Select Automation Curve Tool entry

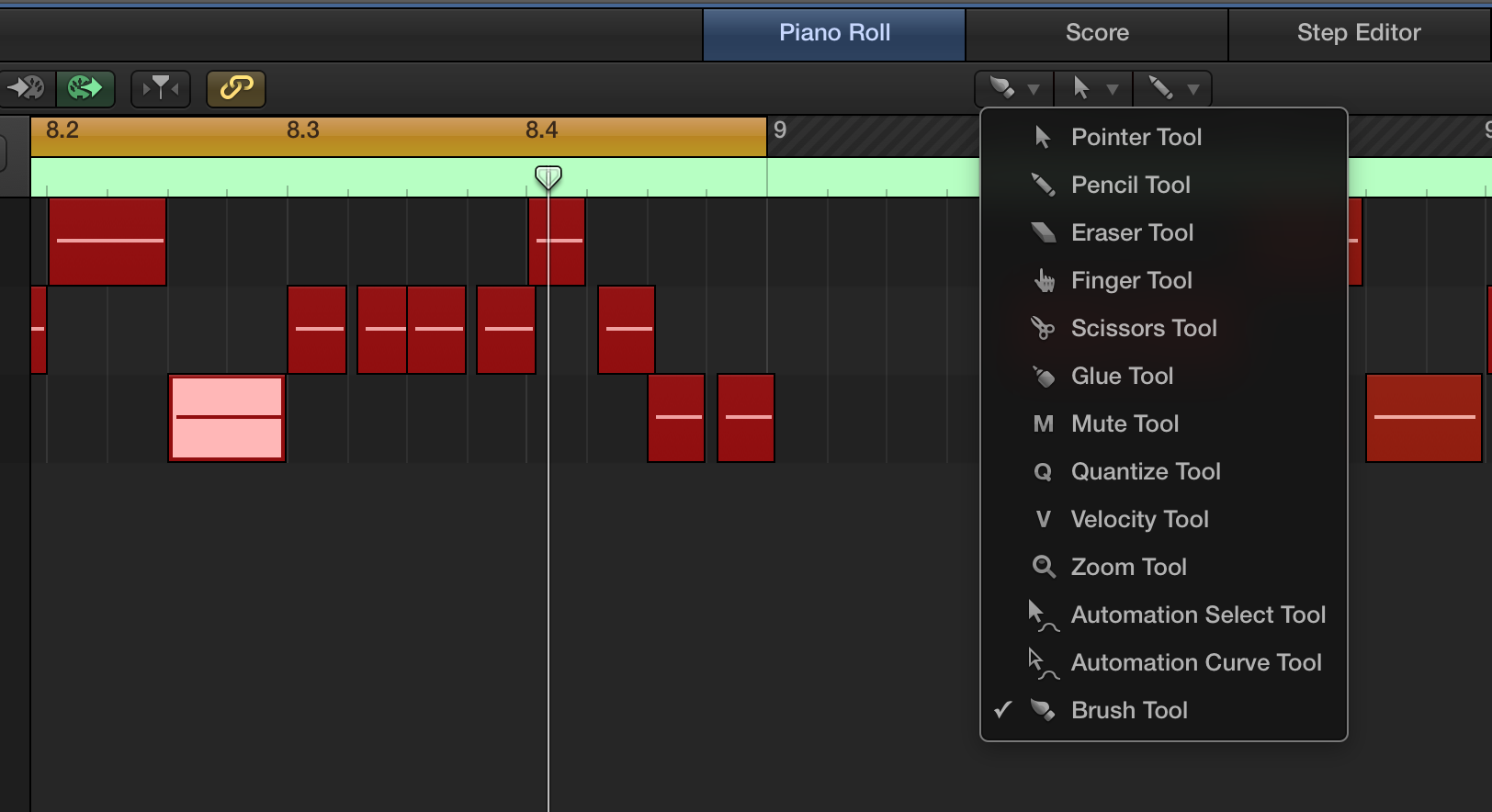click(1164, 662)
